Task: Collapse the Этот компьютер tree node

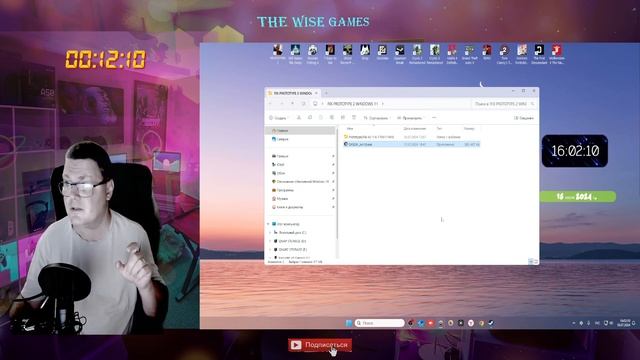Action: click(268, 224)
